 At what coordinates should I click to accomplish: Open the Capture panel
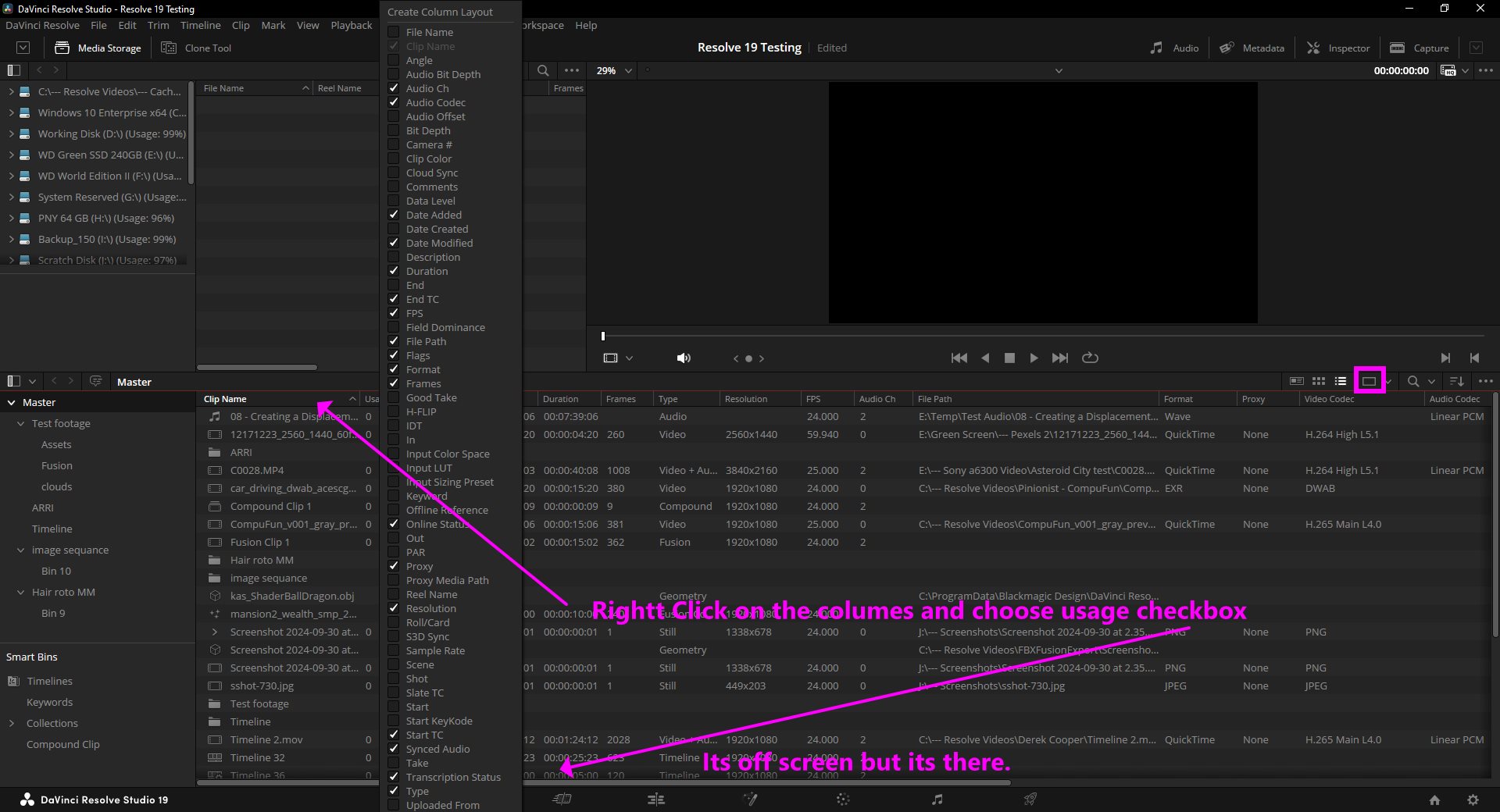pyautogui.click(x=1420, y=48)
